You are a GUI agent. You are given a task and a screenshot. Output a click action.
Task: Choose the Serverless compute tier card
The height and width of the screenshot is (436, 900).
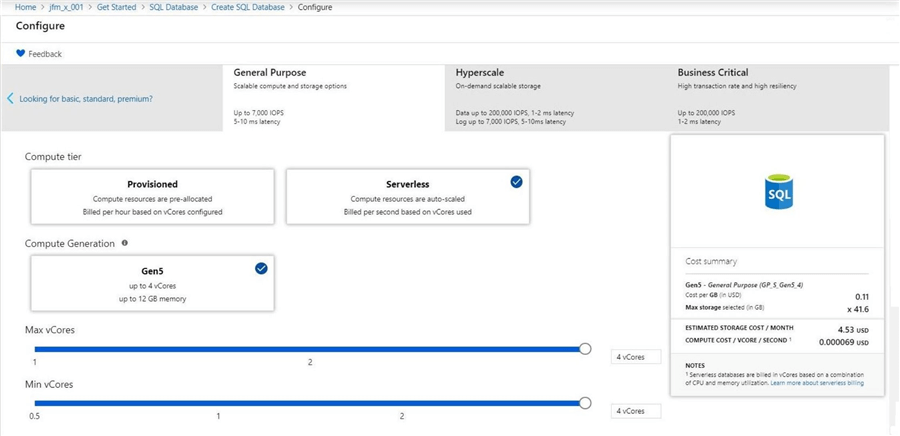coord(408,196)
